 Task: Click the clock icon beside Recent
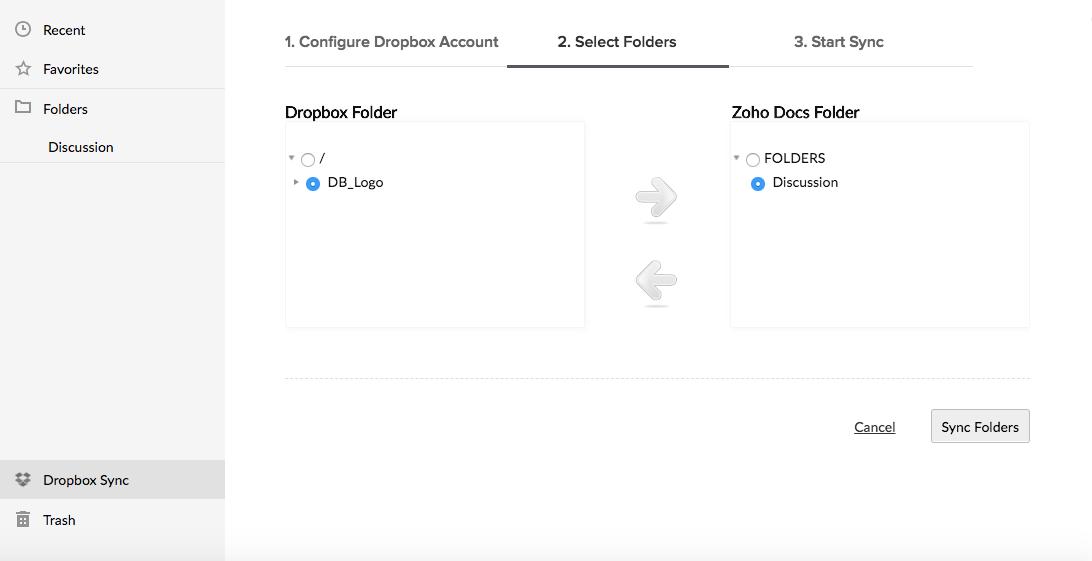pyautogui.click(x=23, y=29)
